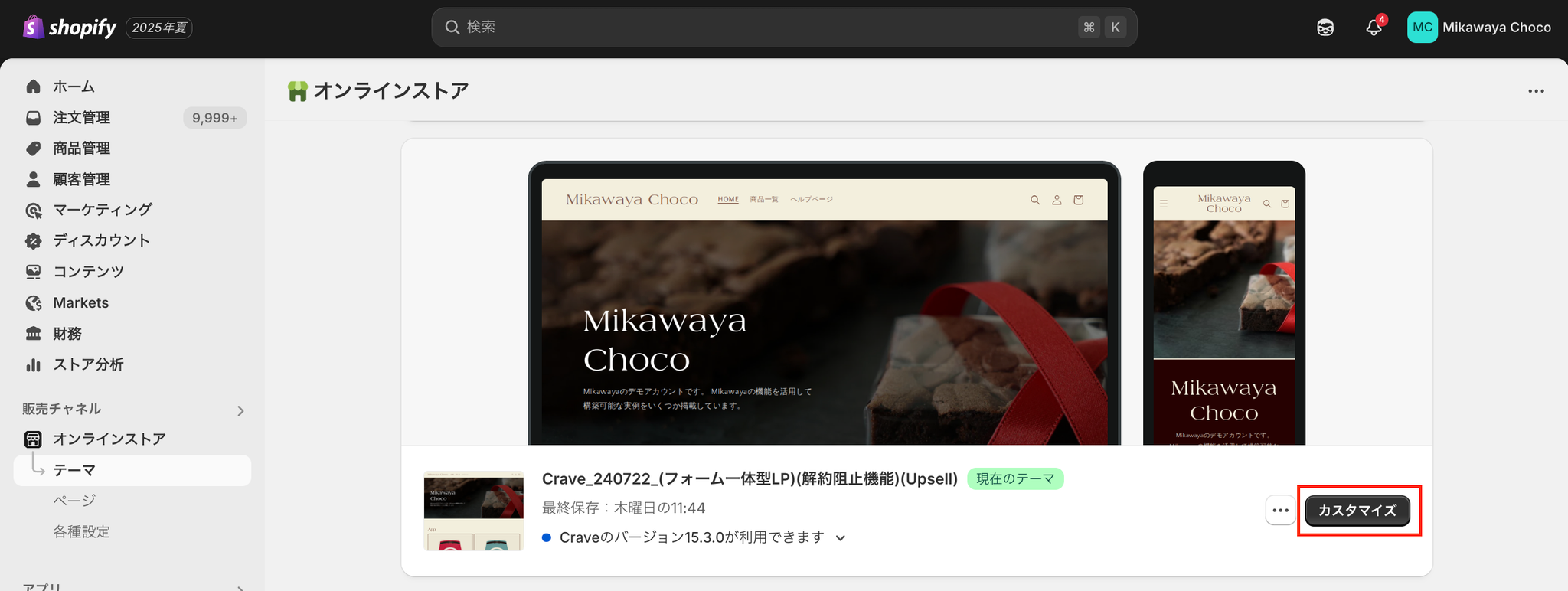Image resolution: width=1568 pixels, height=591 pixels.
Task: Click the inbox icon beside 注文管理
Action: coord(33,118)
